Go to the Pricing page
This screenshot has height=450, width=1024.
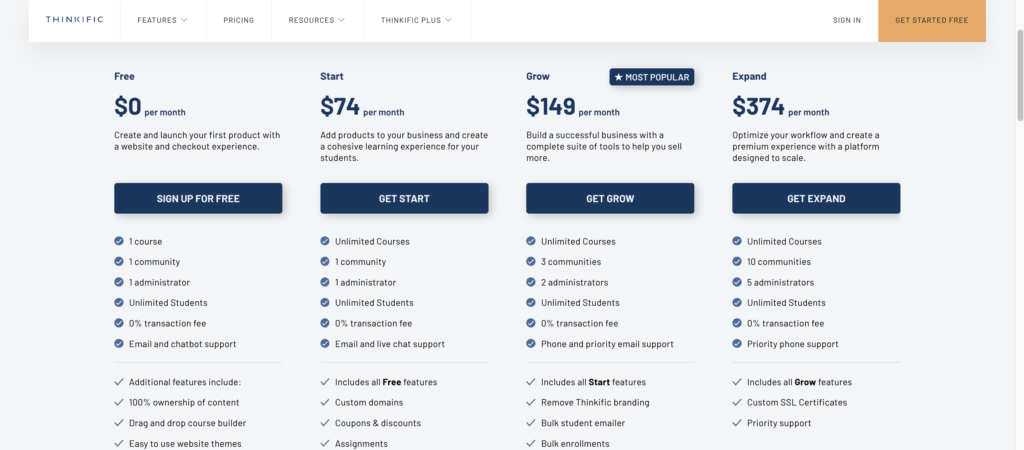tap(238, 20)
